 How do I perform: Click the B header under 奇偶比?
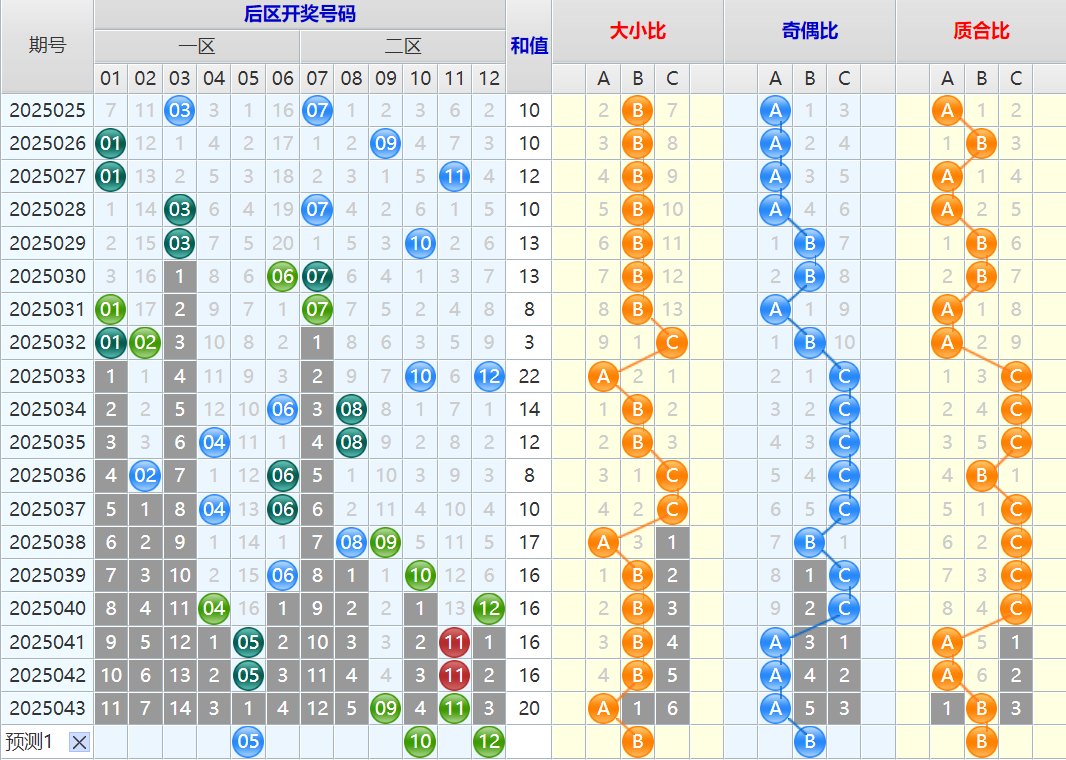click(x=810, y=79)
